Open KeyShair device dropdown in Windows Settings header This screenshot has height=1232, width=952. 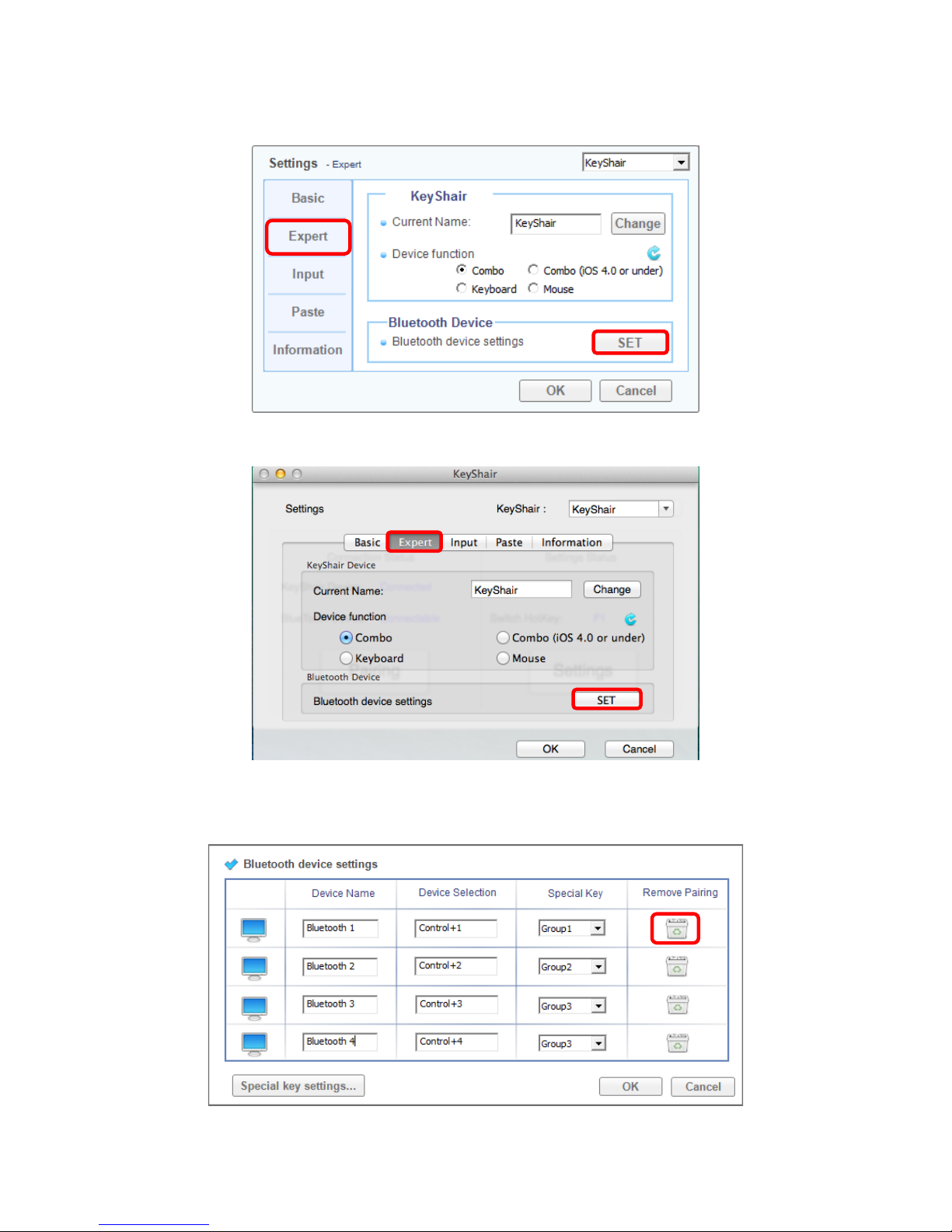(681, 162)
